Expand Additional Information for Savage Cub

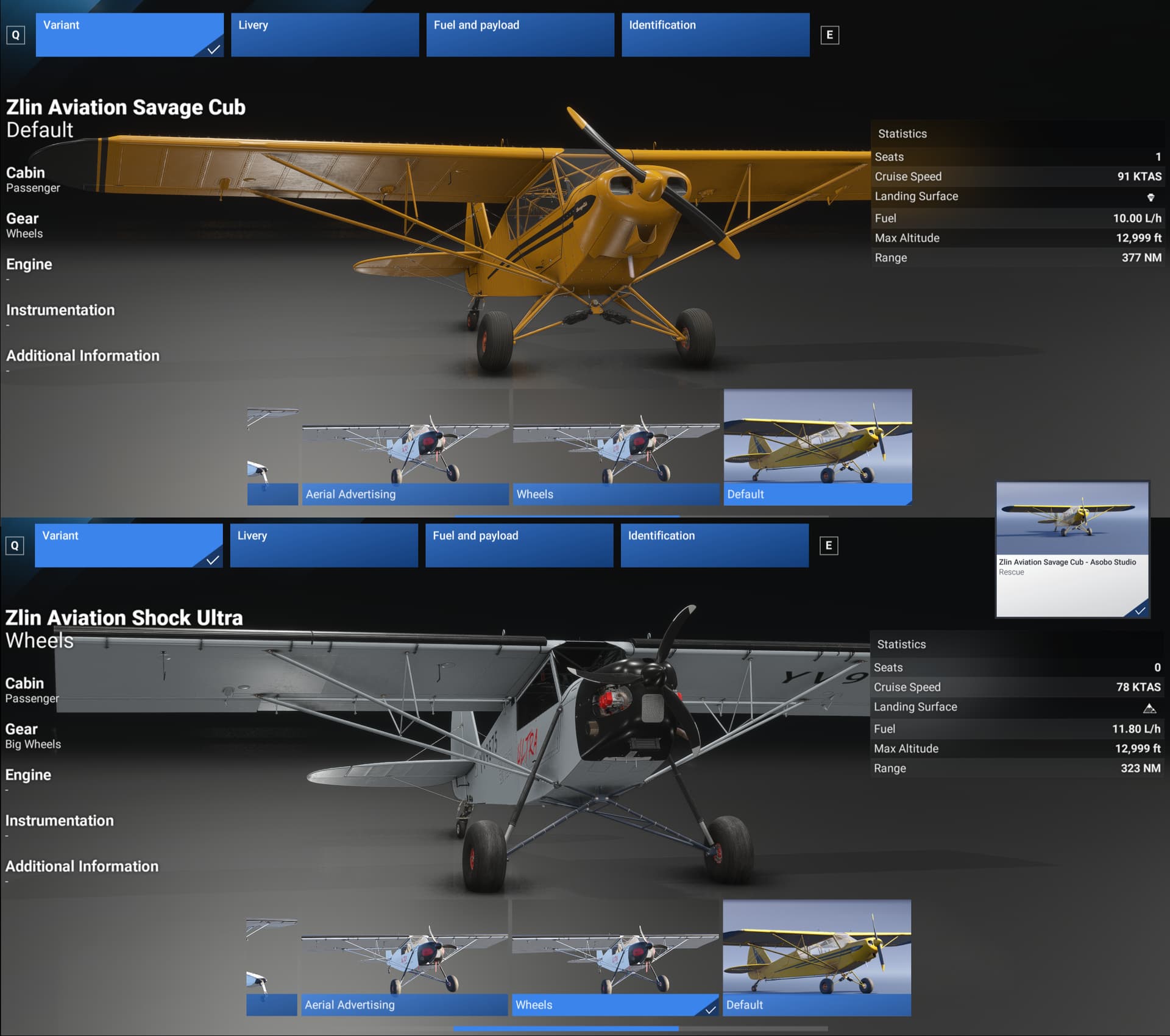point(83,356)
